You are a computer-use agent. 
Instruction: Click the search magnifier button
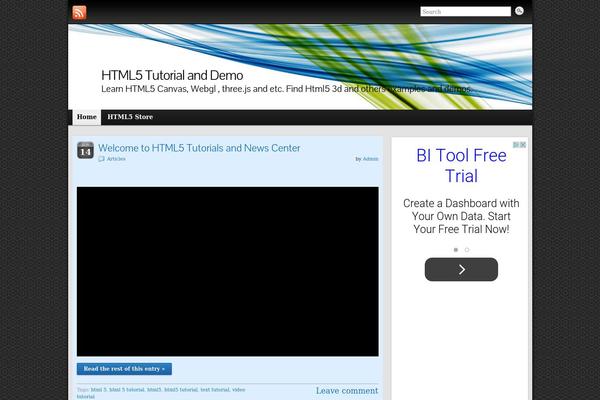[x=519, y=11]
